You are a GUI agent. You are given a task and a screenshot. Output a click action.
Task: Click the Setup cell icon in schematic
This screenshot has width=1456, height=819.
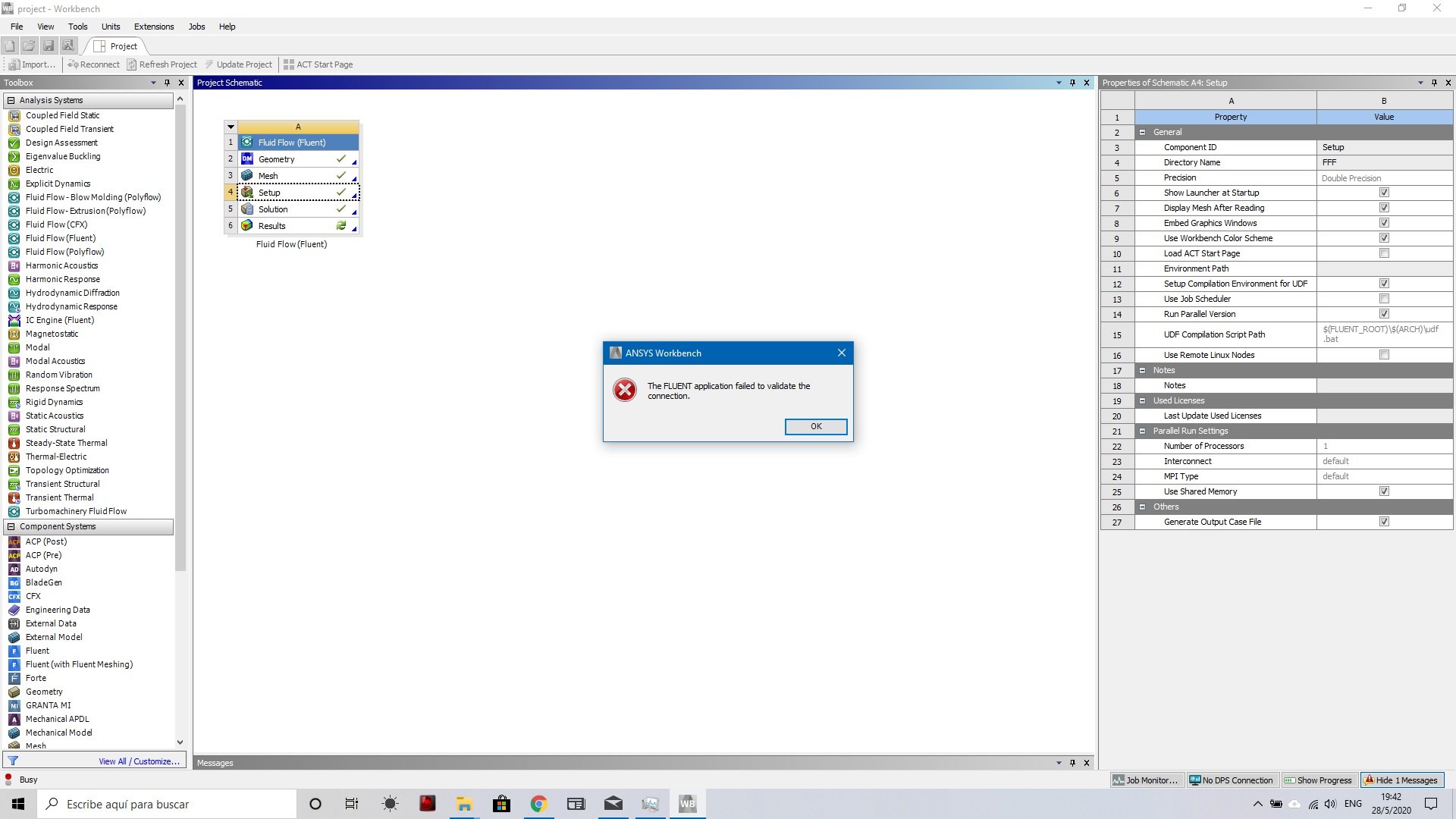click(x=247, y=192)
